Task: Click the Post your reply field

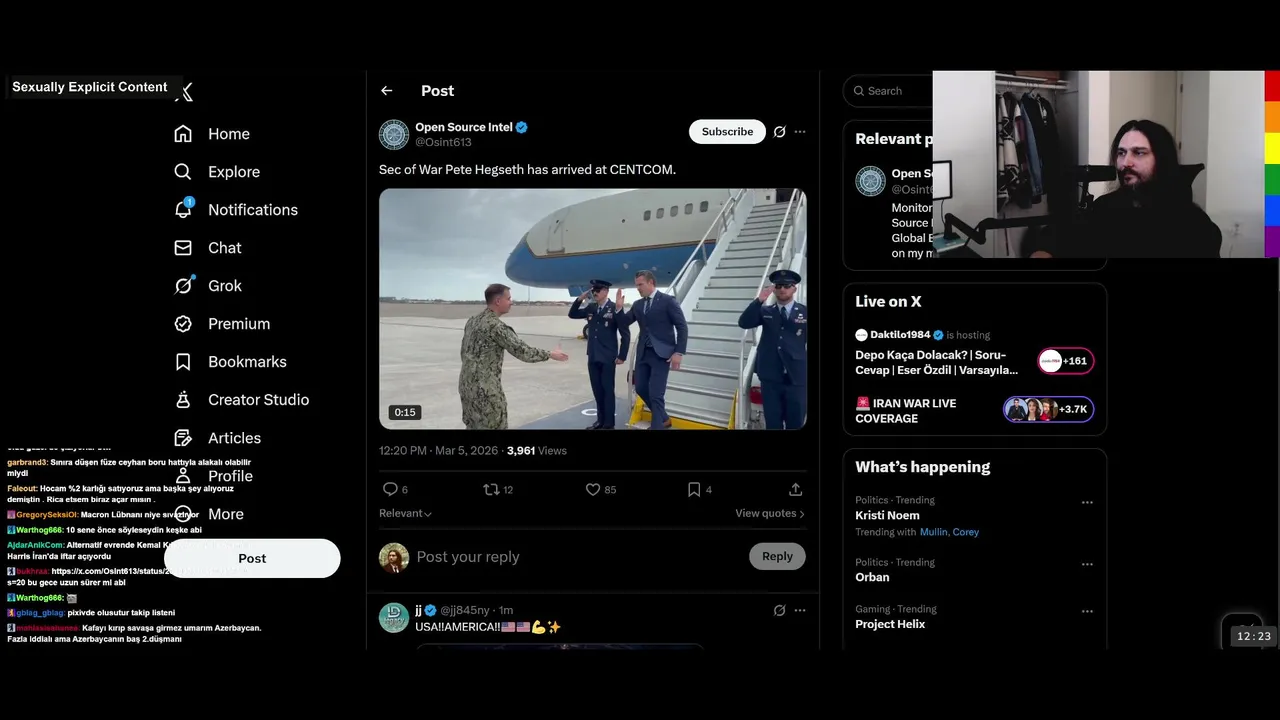Action: click(578, 557)
